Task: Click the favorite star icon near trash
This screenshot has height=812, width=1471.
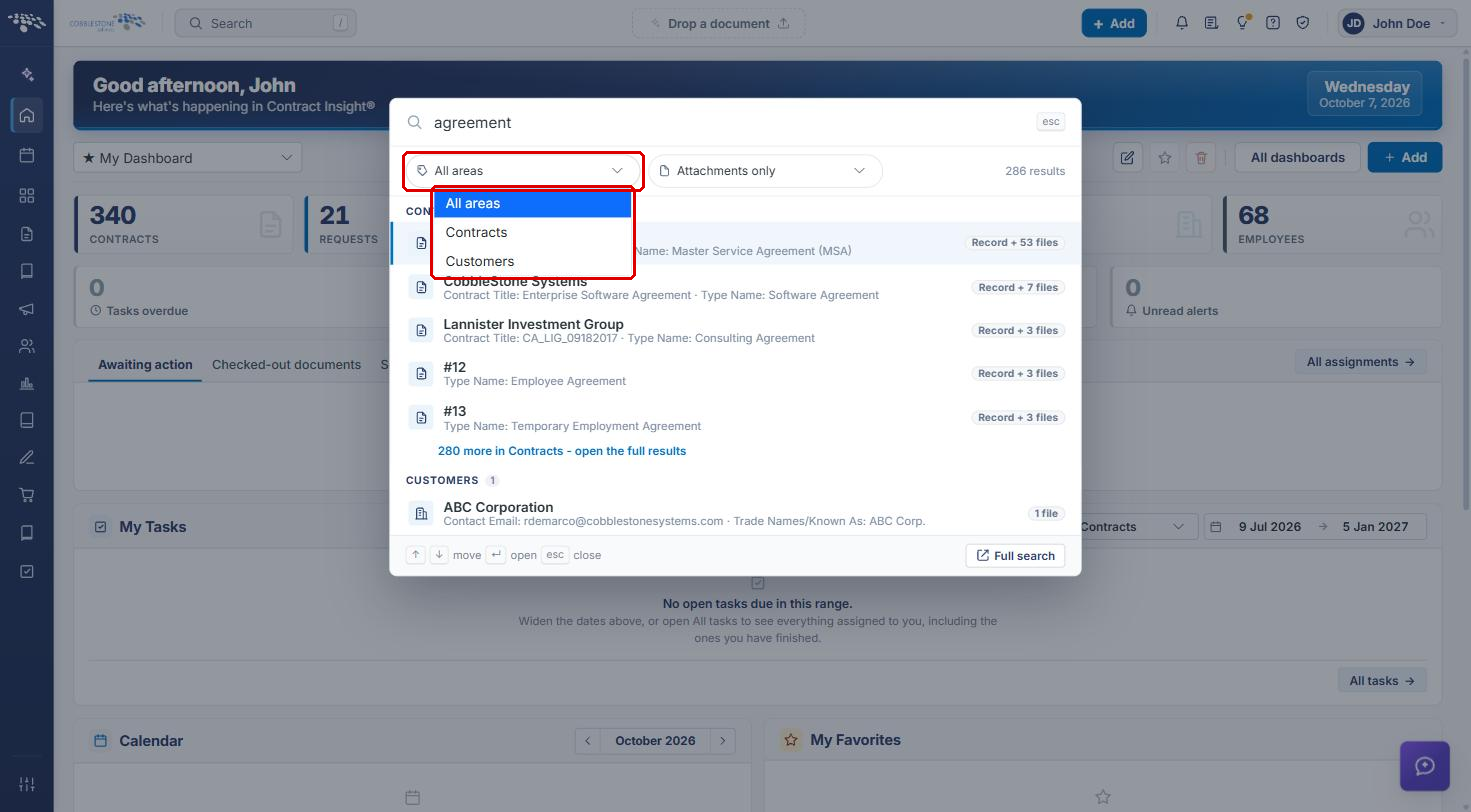Action: pos(1164,157)
